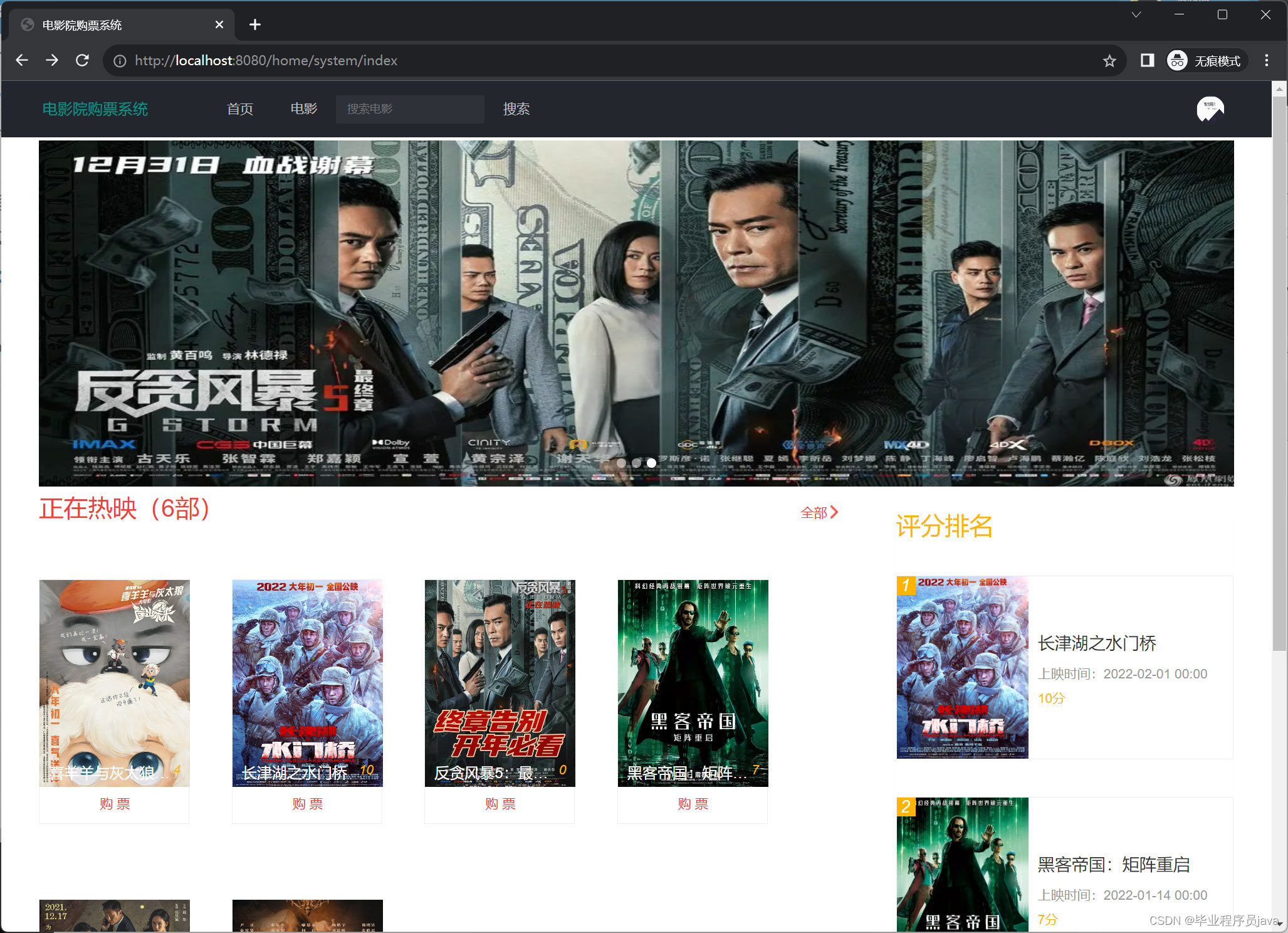Click the page vertical scrollbar thumb
The image size is (1288, 933).
[1279, 374]
